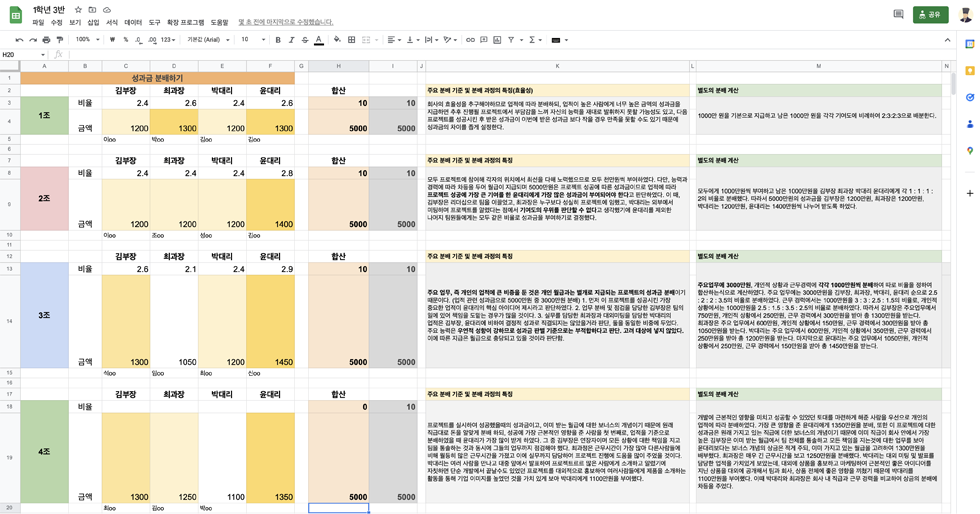980x514 pixels.
Task: Open the 100% zoom dropdown
Action: (x=87, y=40)
